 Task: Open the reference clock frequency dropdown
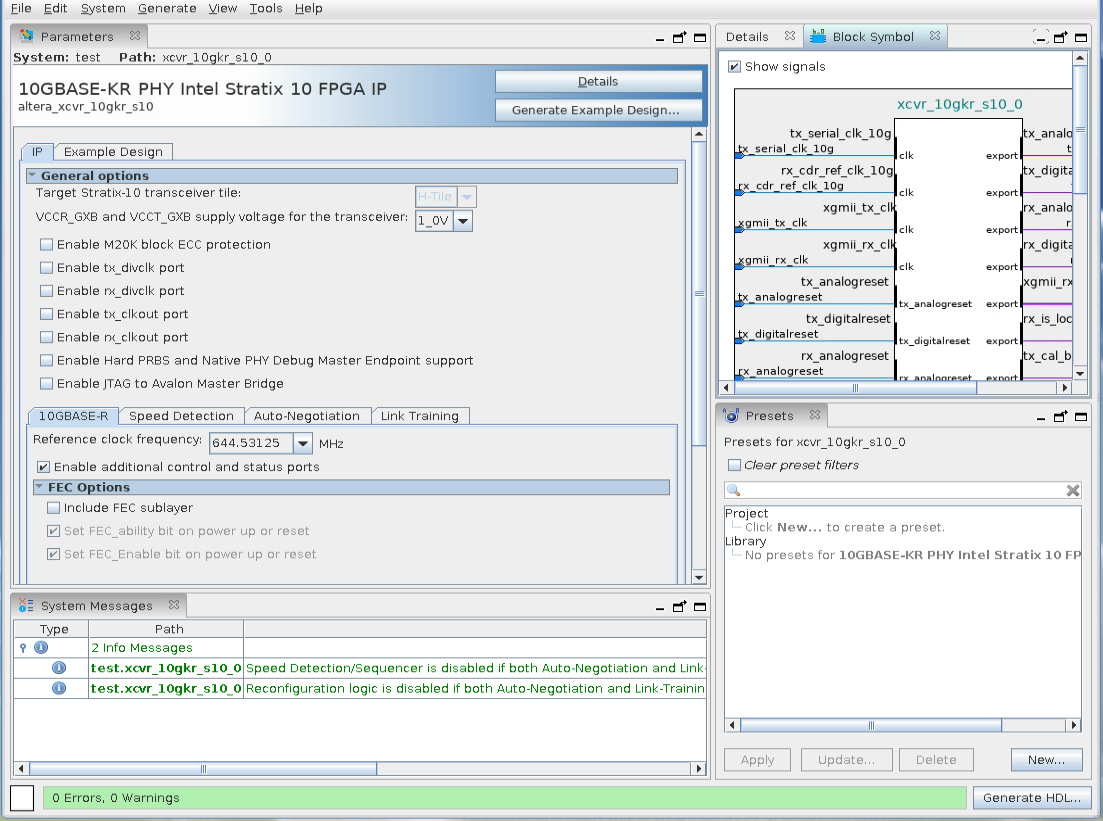302,443
